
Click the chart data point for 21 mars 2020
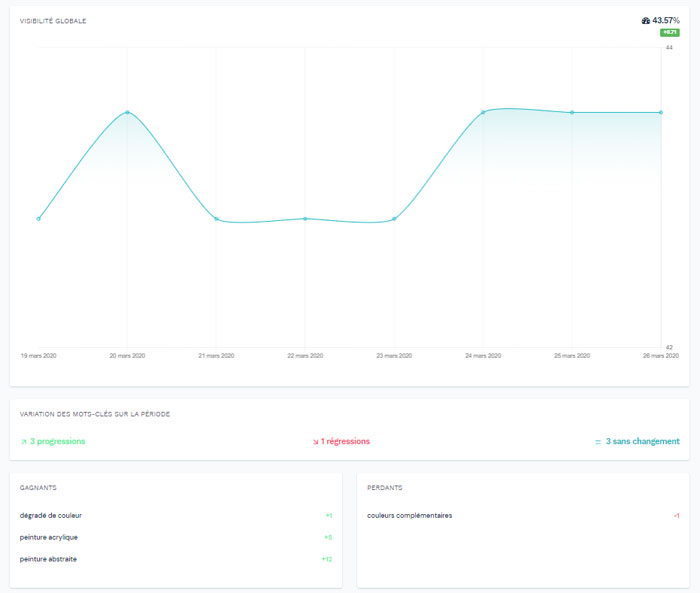(x=216, y=218)
